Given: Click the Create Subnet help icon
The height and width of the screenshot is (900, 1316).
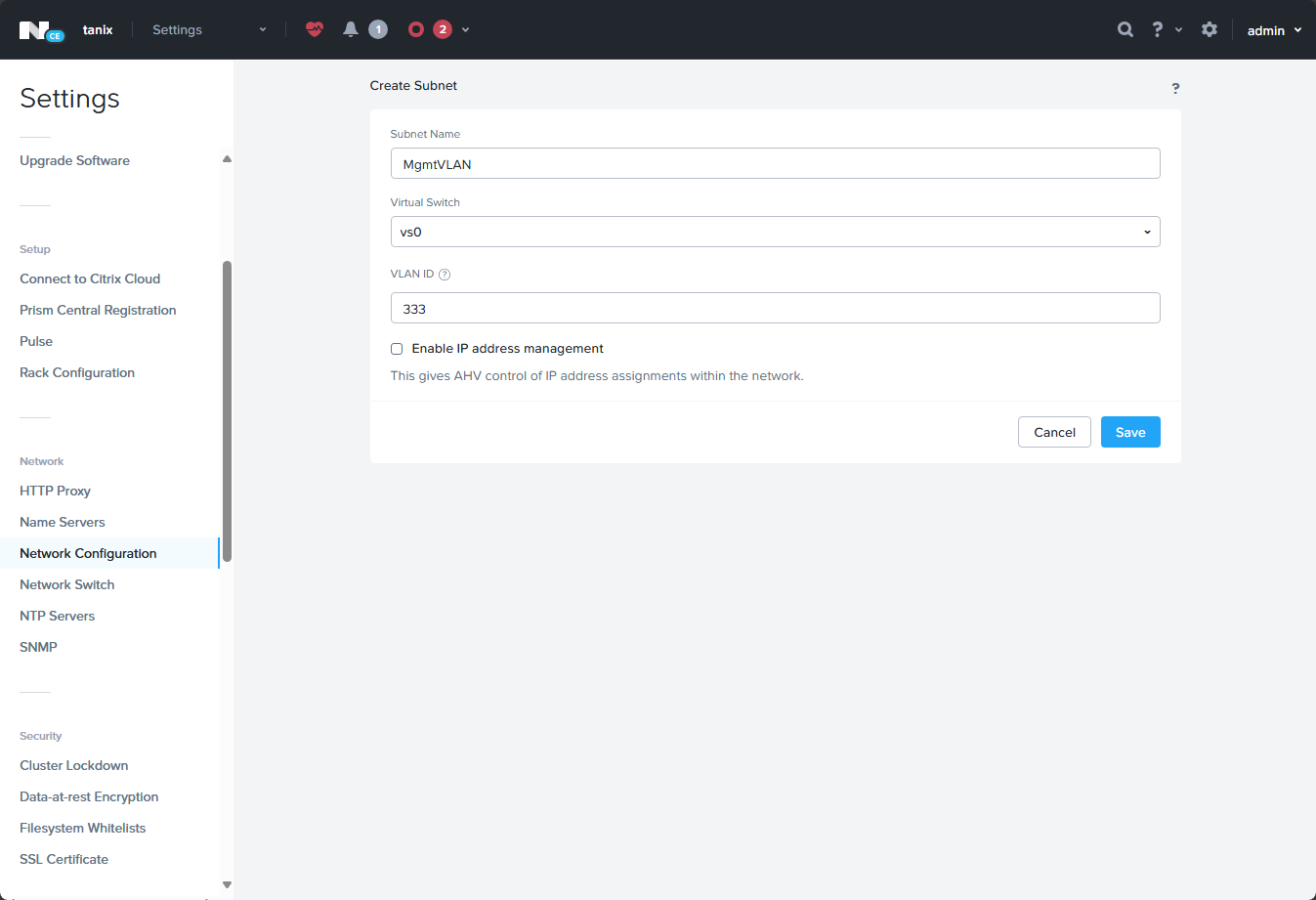Looking at the screenshot, I should [1175, 88].
